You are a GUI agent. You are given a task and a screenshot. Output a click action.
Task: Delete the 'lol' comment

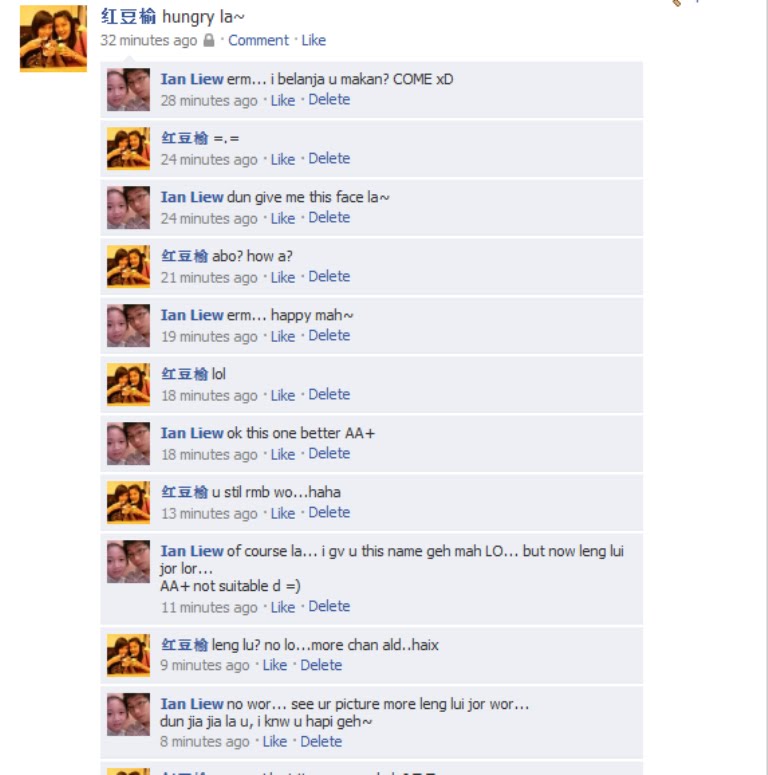click(329, 395)
